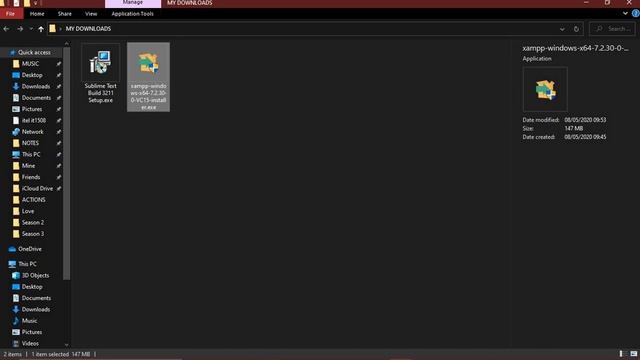Click the '1 item selected 147 MB' status text
The height and width of the screenshot is (360, 640).
tap(60, 354)
